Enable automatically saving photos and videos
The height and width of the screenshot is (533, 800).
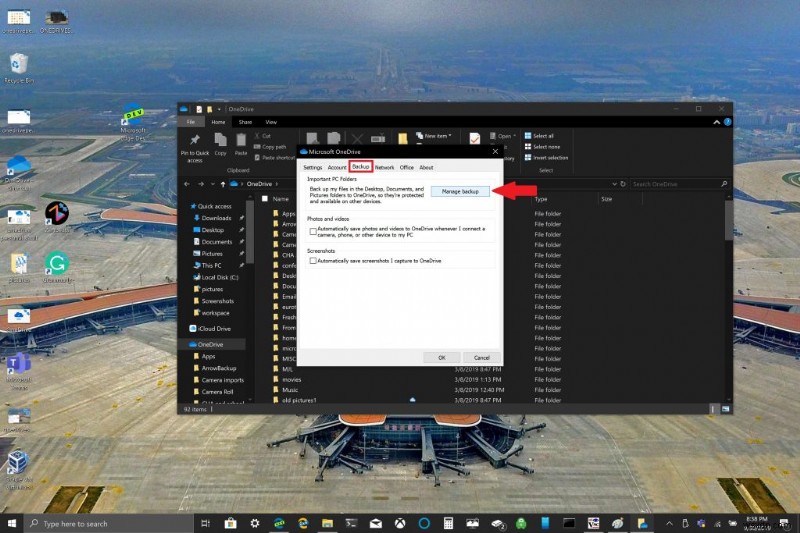click(313, 232)
